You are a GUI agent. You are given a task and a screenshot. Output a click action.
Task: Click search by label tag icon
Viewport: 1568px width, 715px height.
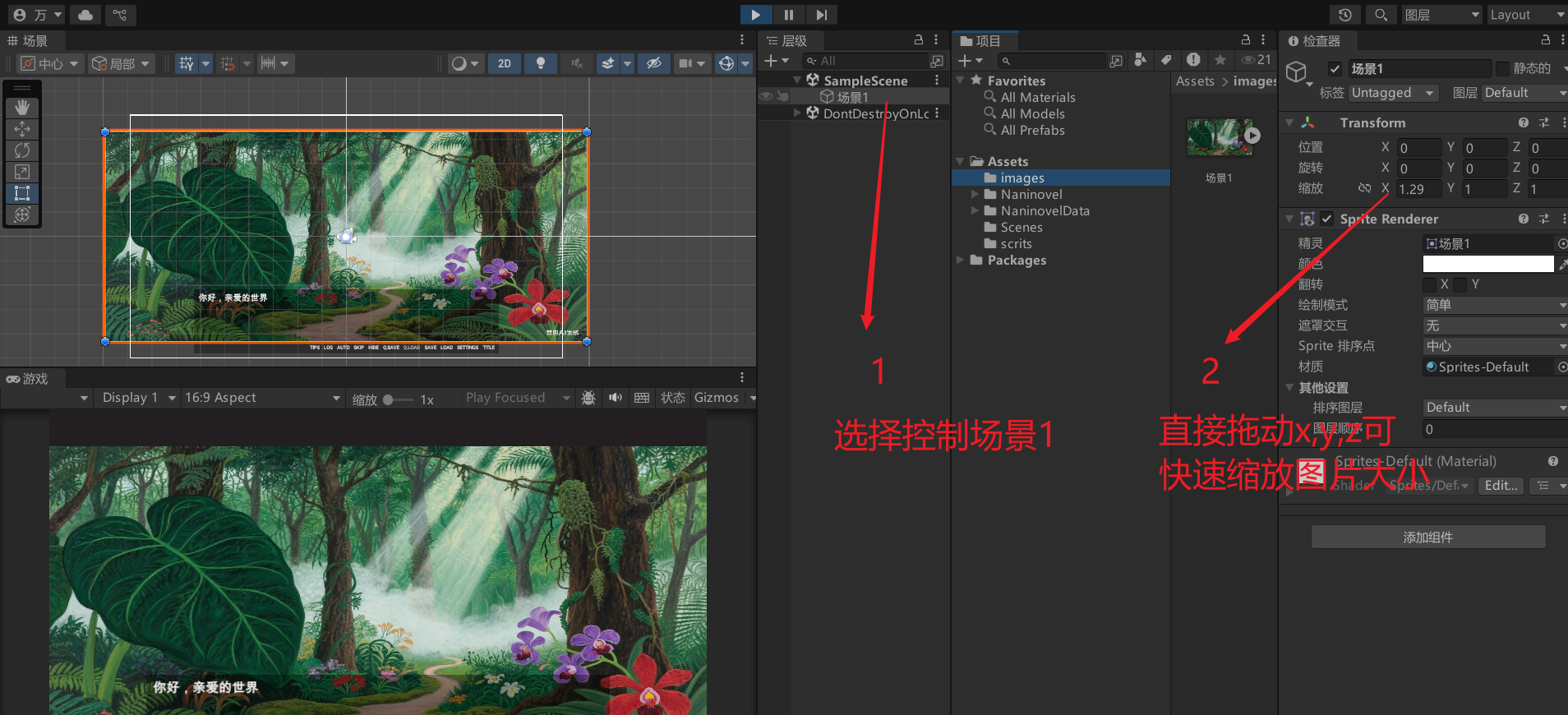[1165, 60]
